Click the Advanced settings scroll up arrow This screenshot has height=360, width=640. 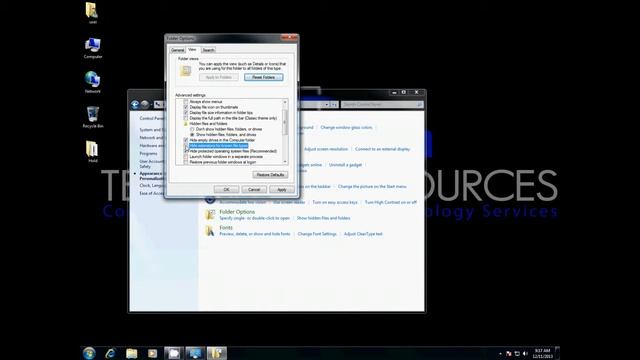285,102
